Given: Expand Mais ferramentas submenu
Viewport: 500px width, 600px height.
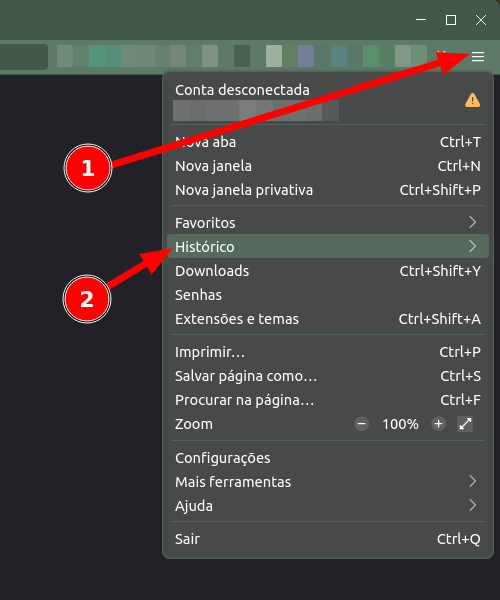Looking at the screenshot, I should 328,482.
